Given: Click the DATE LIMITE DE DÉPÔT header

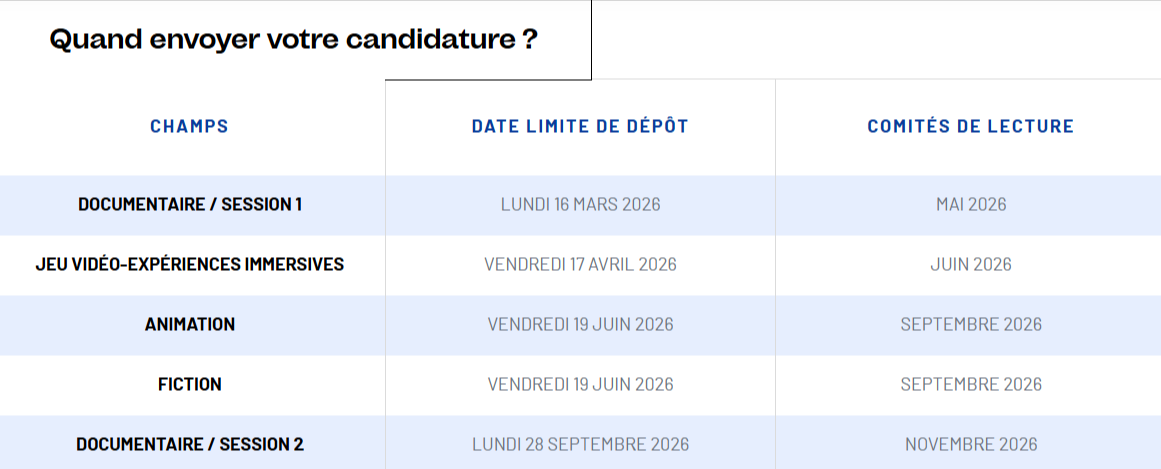Looking at the screenshot, I should coord(580,126).
